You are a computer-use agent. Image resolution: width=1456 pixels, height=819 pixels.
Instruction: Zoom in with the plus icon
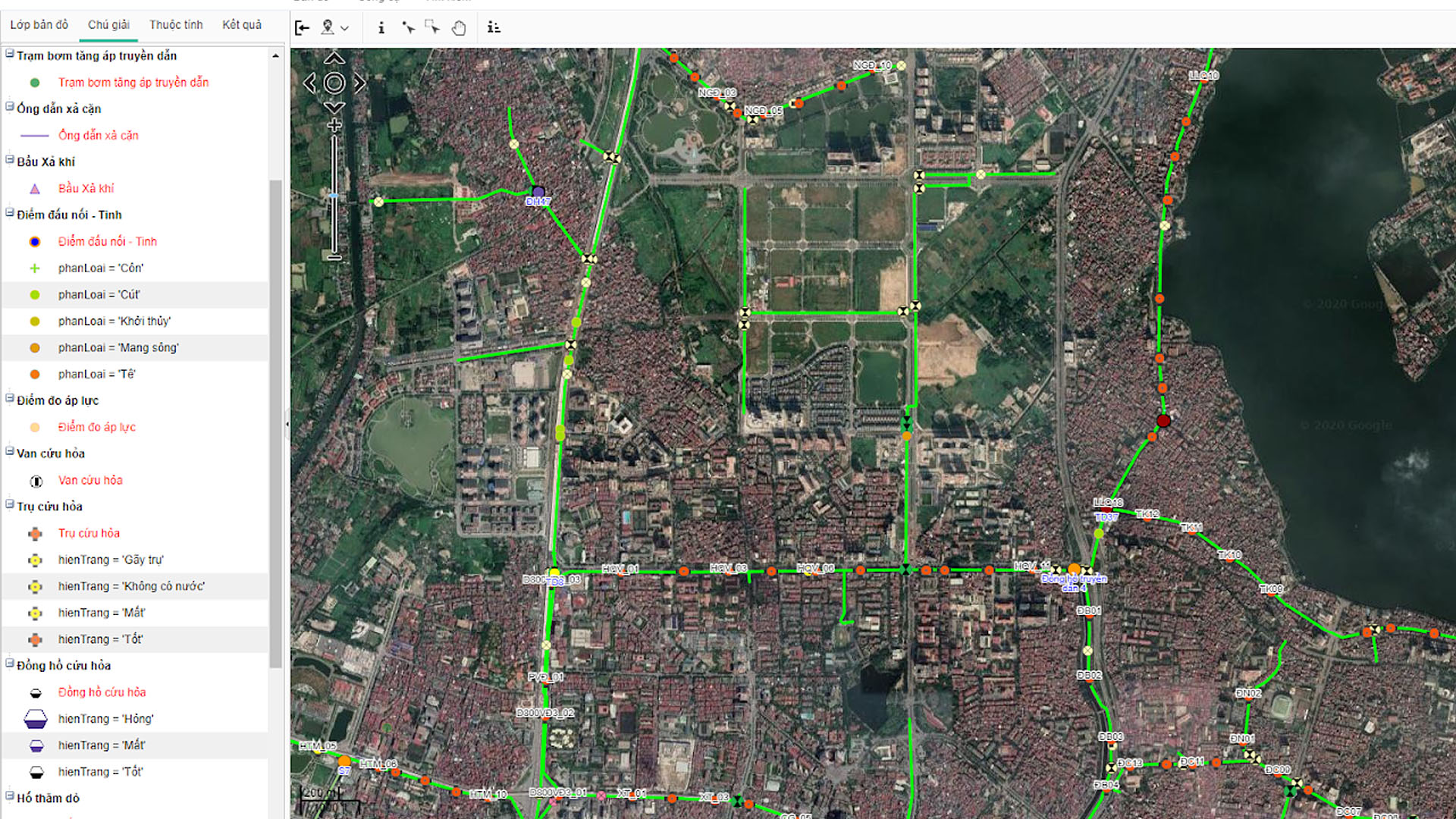tap(334, 126)
